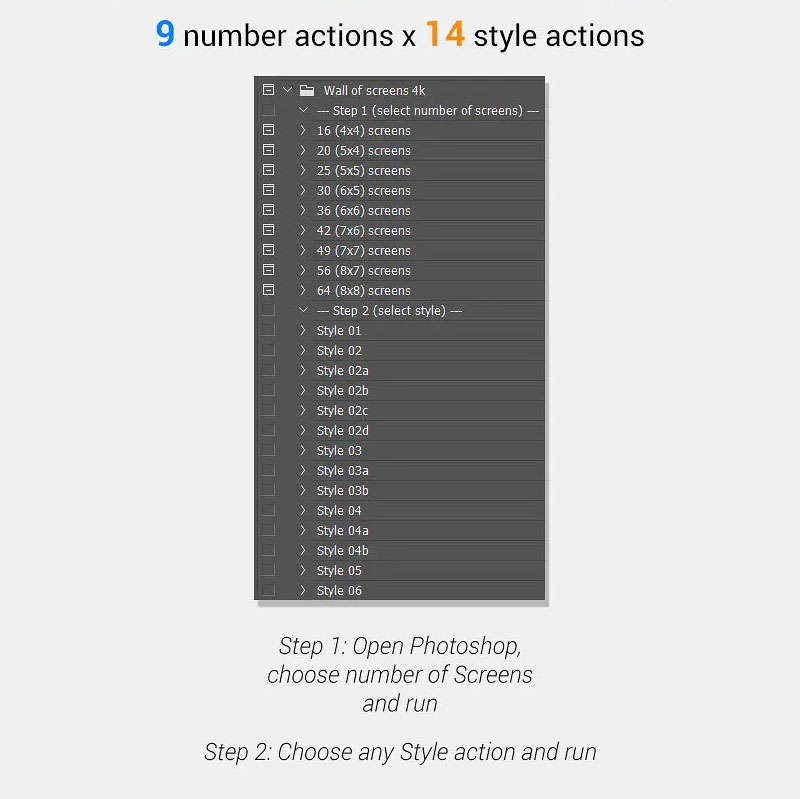Toggle dialog icon for 49 (7x7) screens

pyautogui.click(x=268, y=250)
